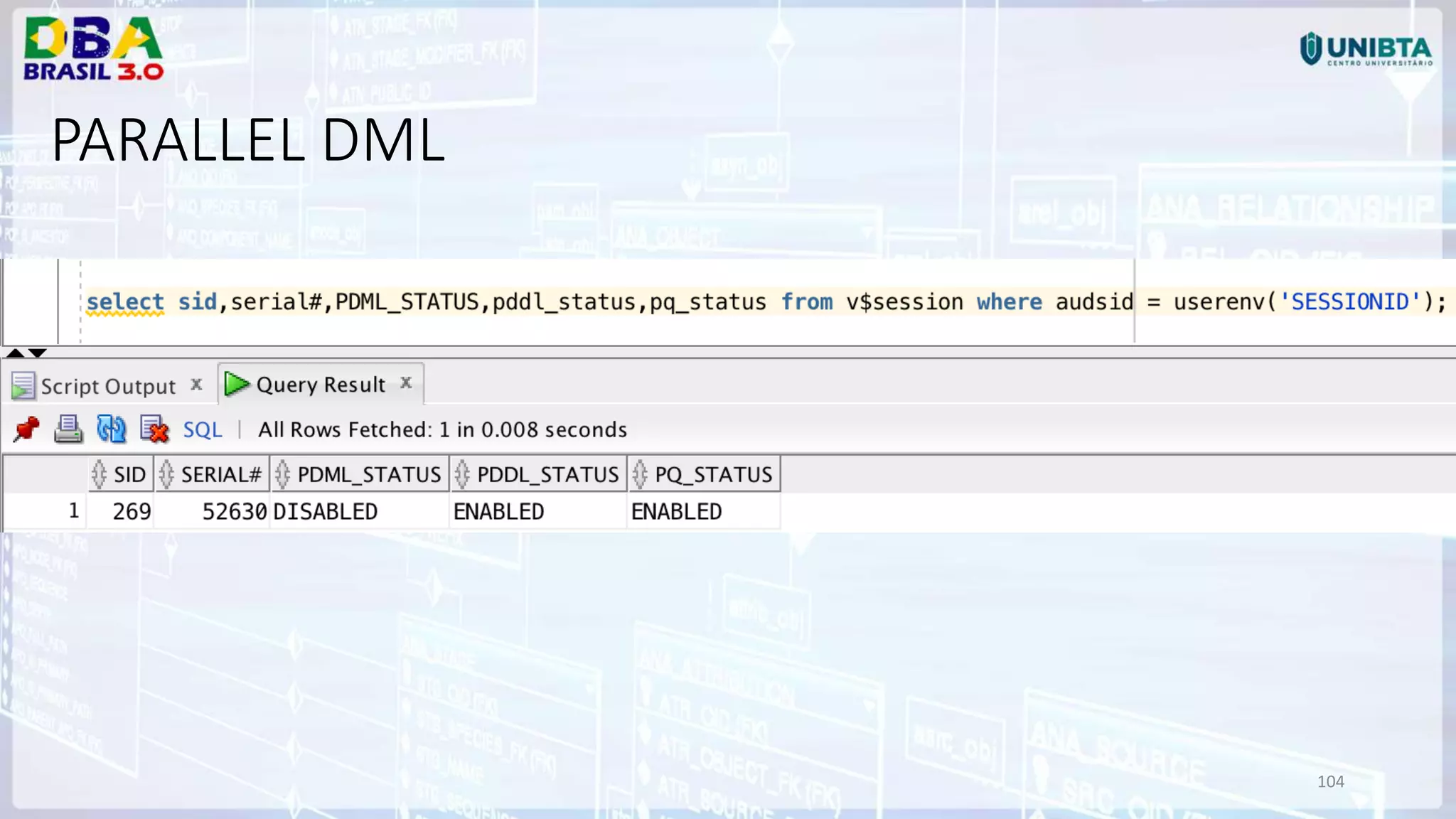Click inside the SQL query editor line
Image resolution: width=1456 pixels, height=819 pixels.
[569, 302]
